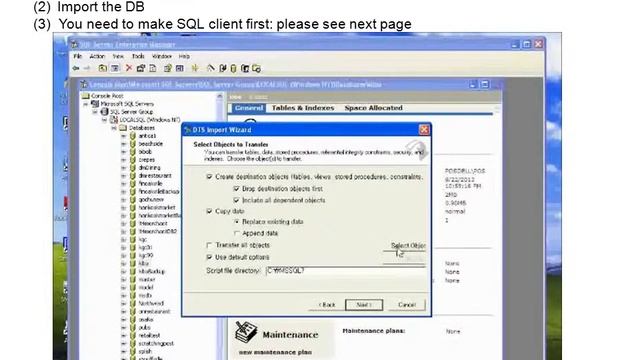This screenshot has width=640, height=360.
Task: Click the database icon beside pubs
Action: 133,327
